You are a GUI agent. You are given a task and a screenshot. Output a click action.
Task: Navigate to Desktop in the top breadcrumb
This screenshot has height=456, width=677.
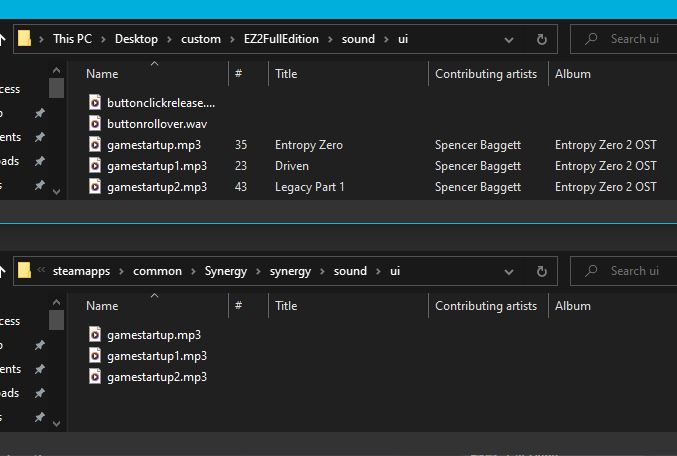pos(136,39)
